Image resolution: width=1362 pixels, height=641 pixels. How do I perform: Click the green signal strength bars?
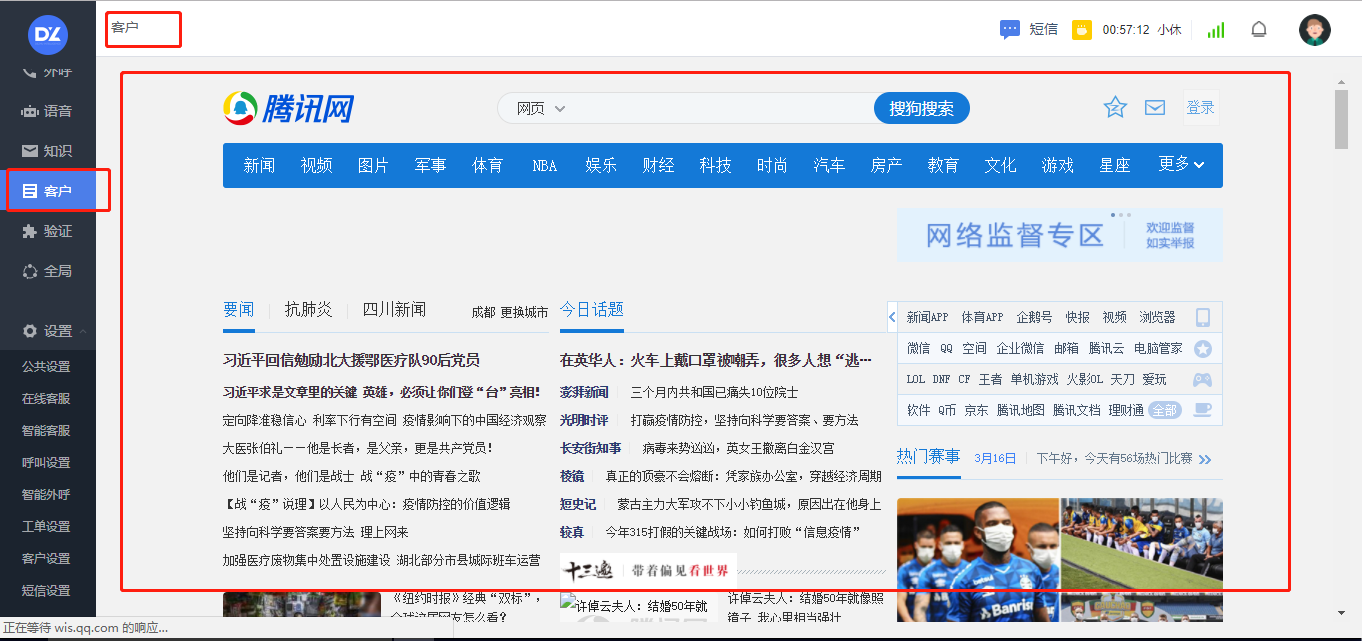(1215, 30)
